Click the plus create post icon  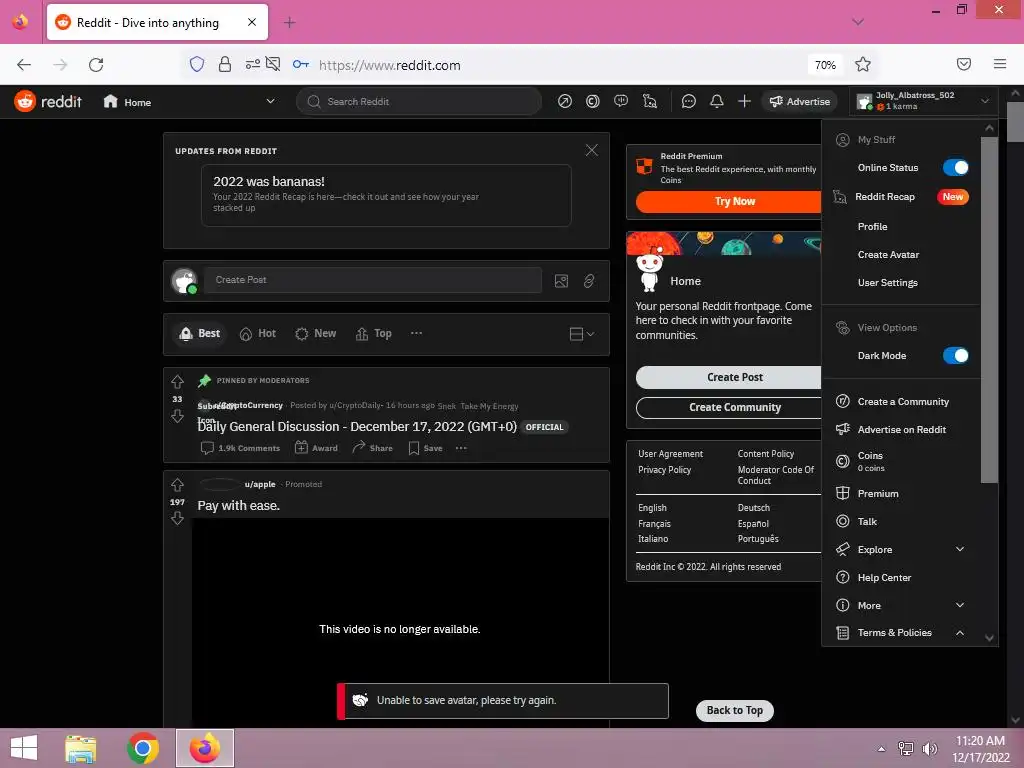(744, 101)
